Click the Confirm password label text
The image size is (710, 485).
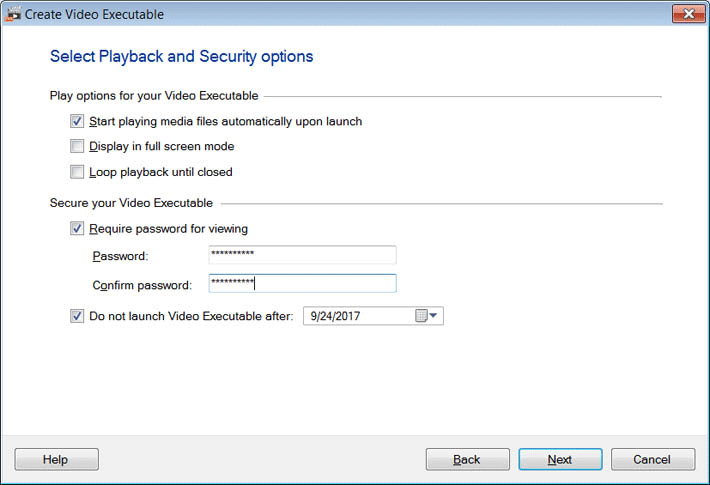click(x=142, y=285)
